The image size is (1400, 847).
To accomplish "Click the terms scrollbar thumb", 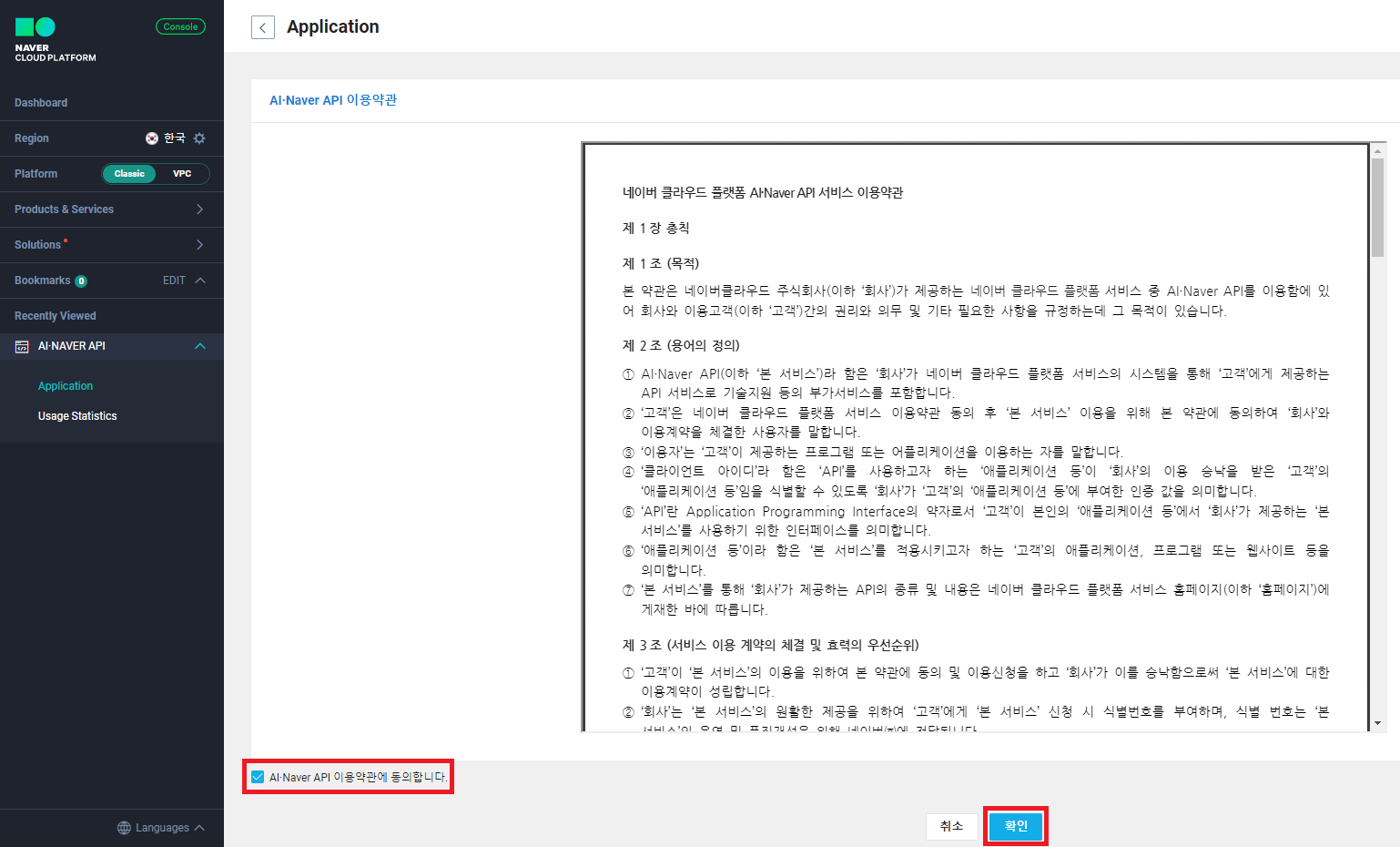I will coord(1378,208).
